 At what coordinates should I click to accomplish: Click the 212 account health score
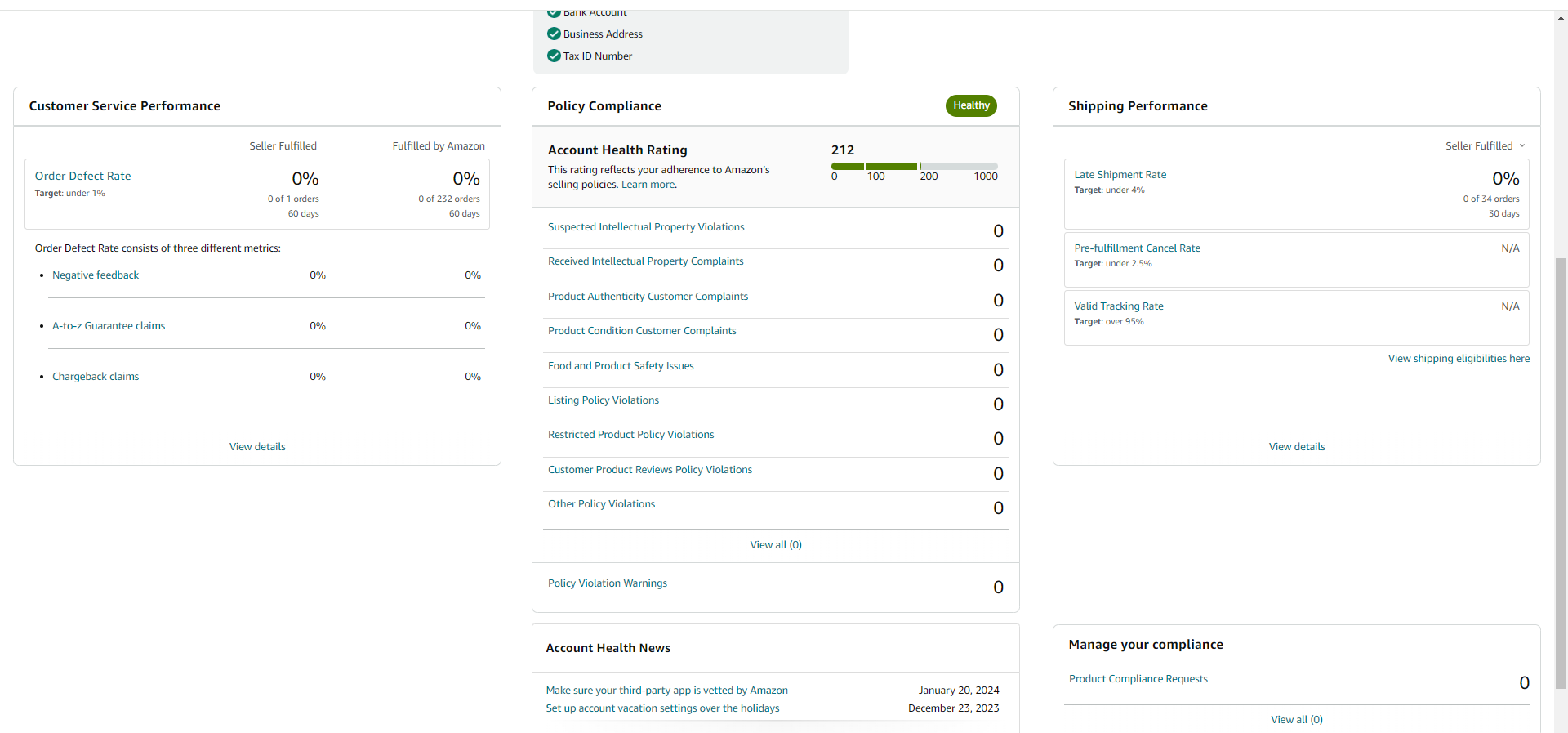pos(843,150)
